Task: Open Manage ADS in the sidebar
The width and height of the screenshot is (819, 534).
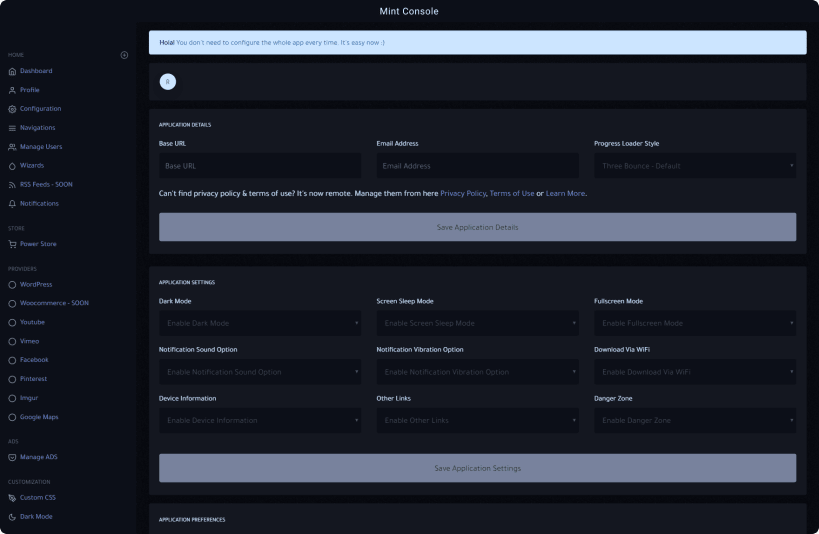Action: [x=39, y=457]
